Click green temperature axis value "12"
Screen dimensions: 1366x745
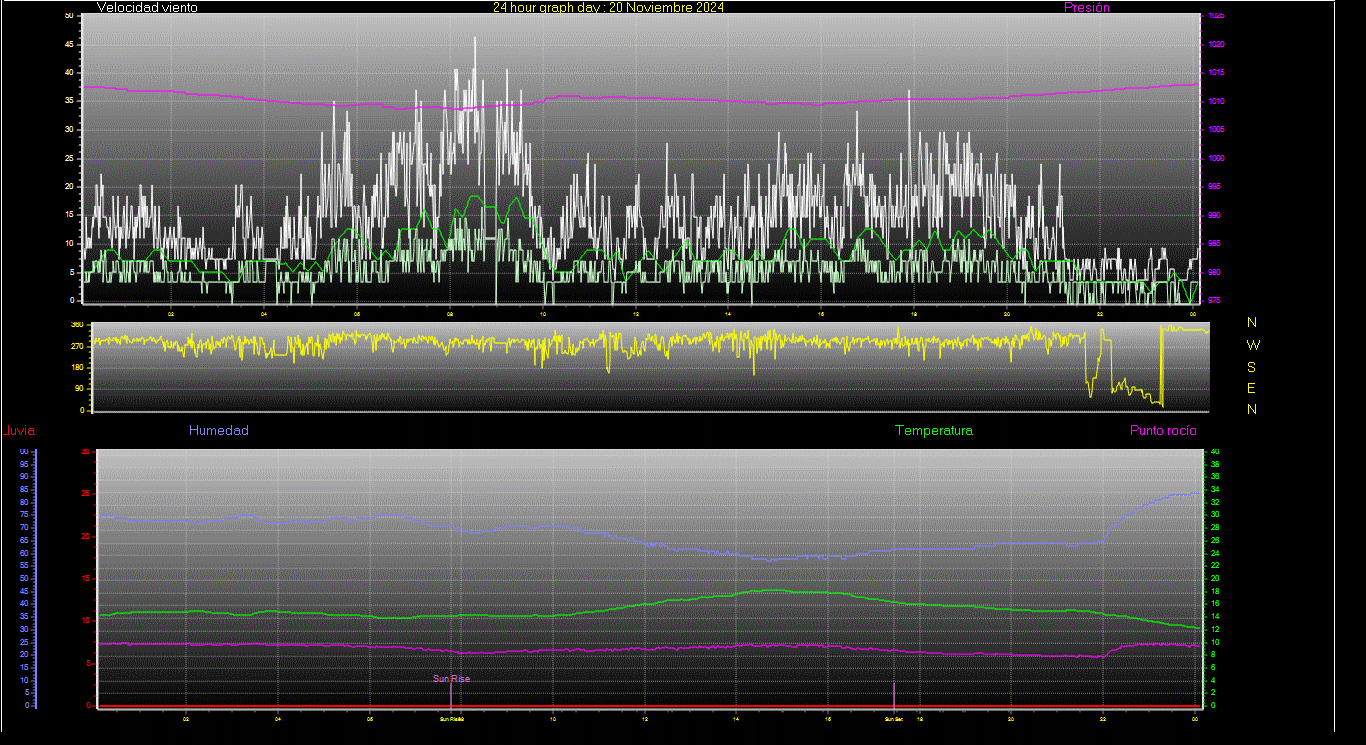(1215, 629)
